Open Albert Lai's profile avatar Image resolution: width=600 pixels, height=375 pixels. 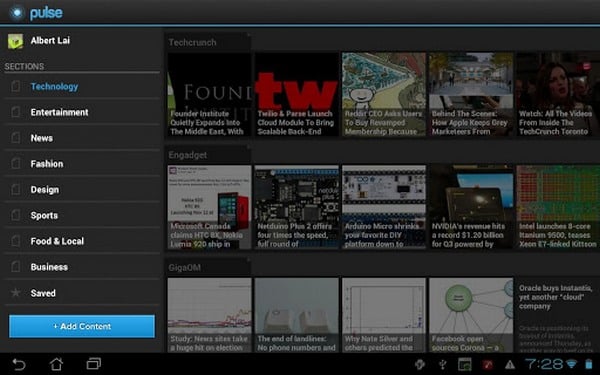pos(15,41)
